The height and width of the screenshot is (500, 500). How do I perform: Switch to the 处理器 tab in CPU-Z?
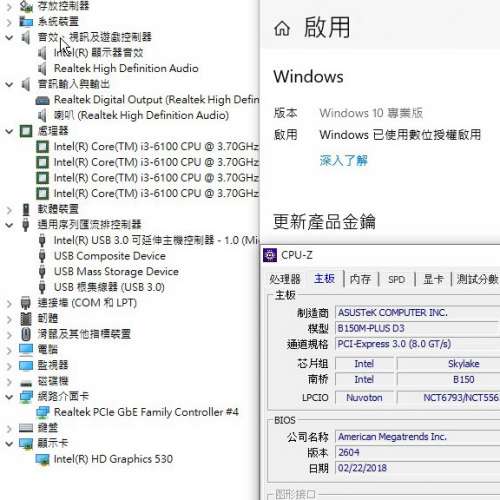[285, 279]
